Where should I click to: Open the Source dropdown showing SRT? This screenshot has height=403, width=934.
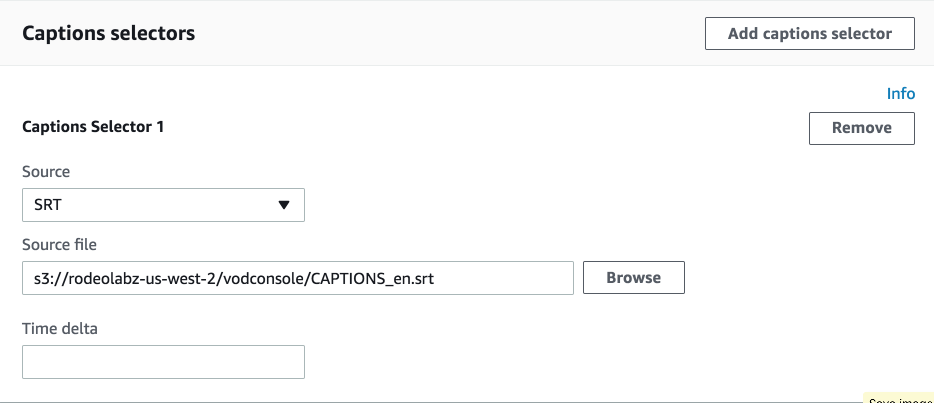[x=163, y=205]
